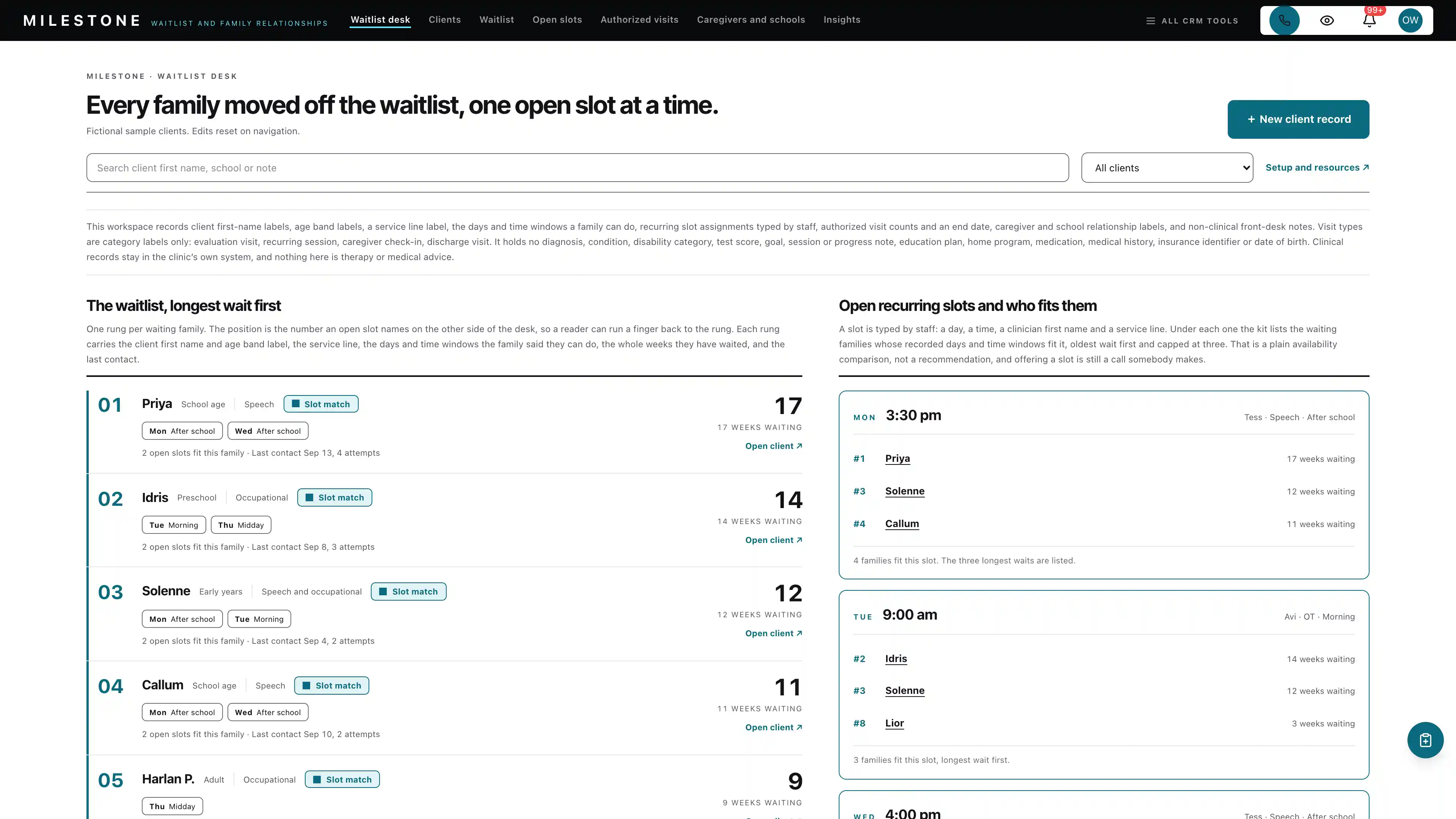
Task: Toggle the eye visibility icon in header
Action: pos(1327,20)
